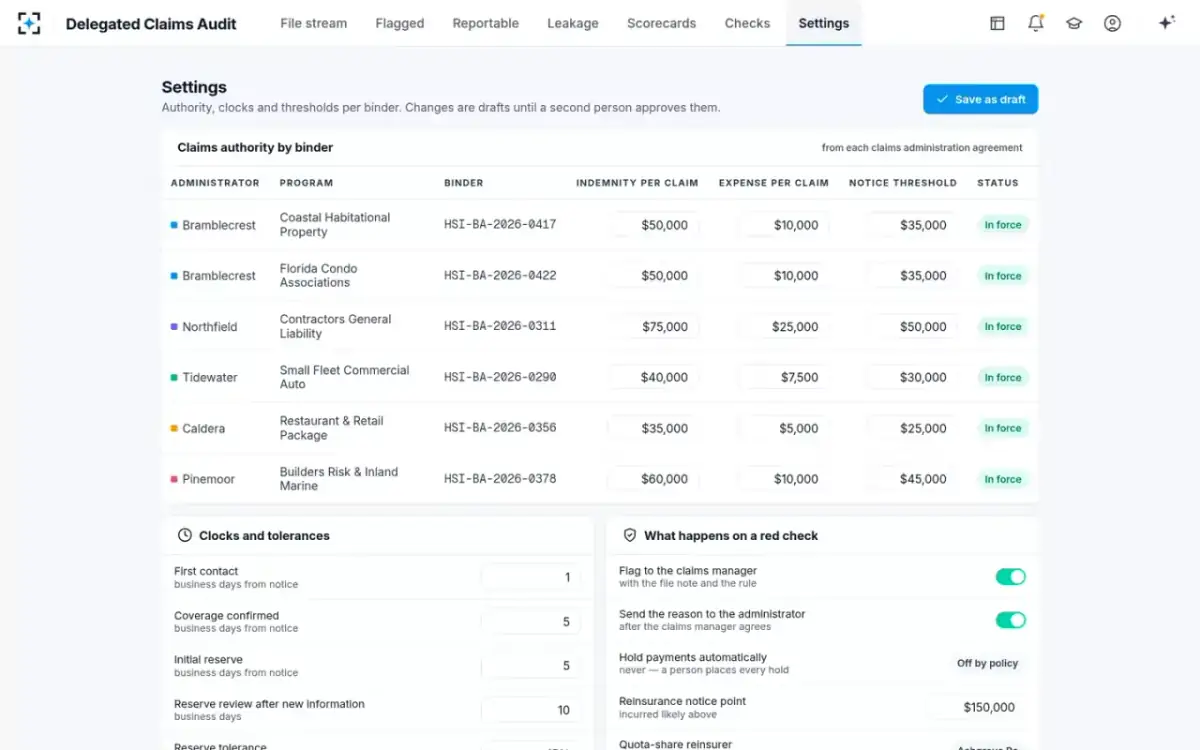Click In force status for Caldera row
Viewport: 1200px width, 750px height.
1003,428
